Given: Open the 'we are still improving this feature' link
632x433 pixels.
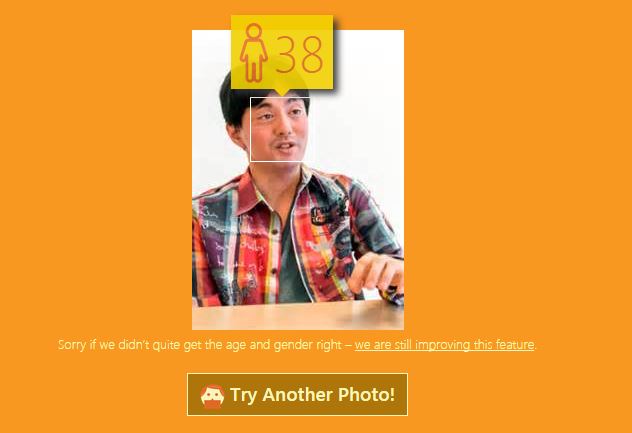Looking at the screenshot, I should [445, 345].
